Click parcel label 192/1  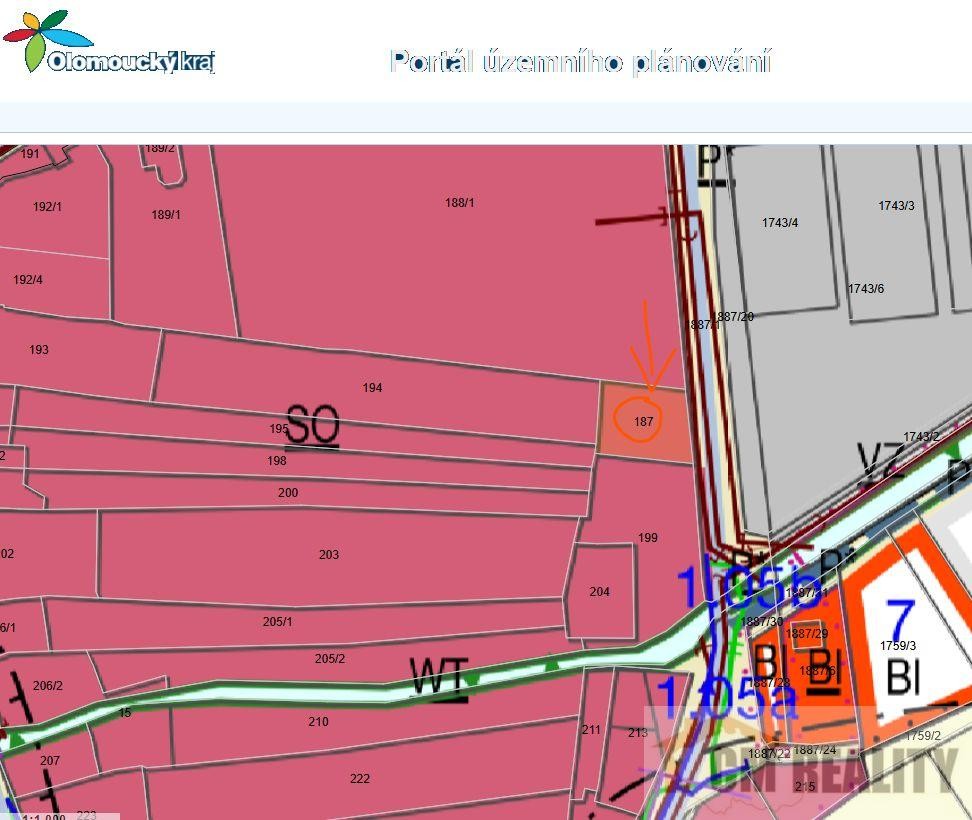click(47, 206)
